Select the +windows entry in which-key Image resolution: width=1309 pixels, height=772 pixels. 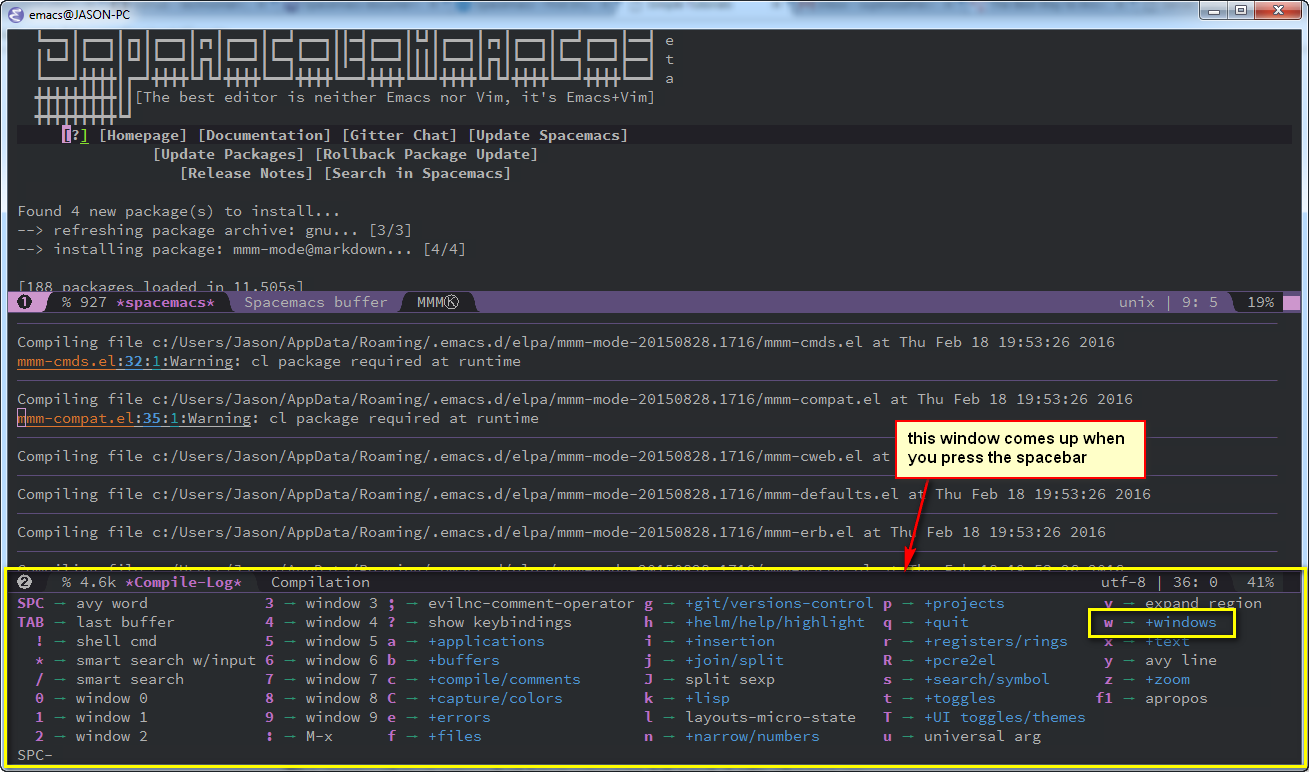pyautogui.click(x=1181, y=622)
